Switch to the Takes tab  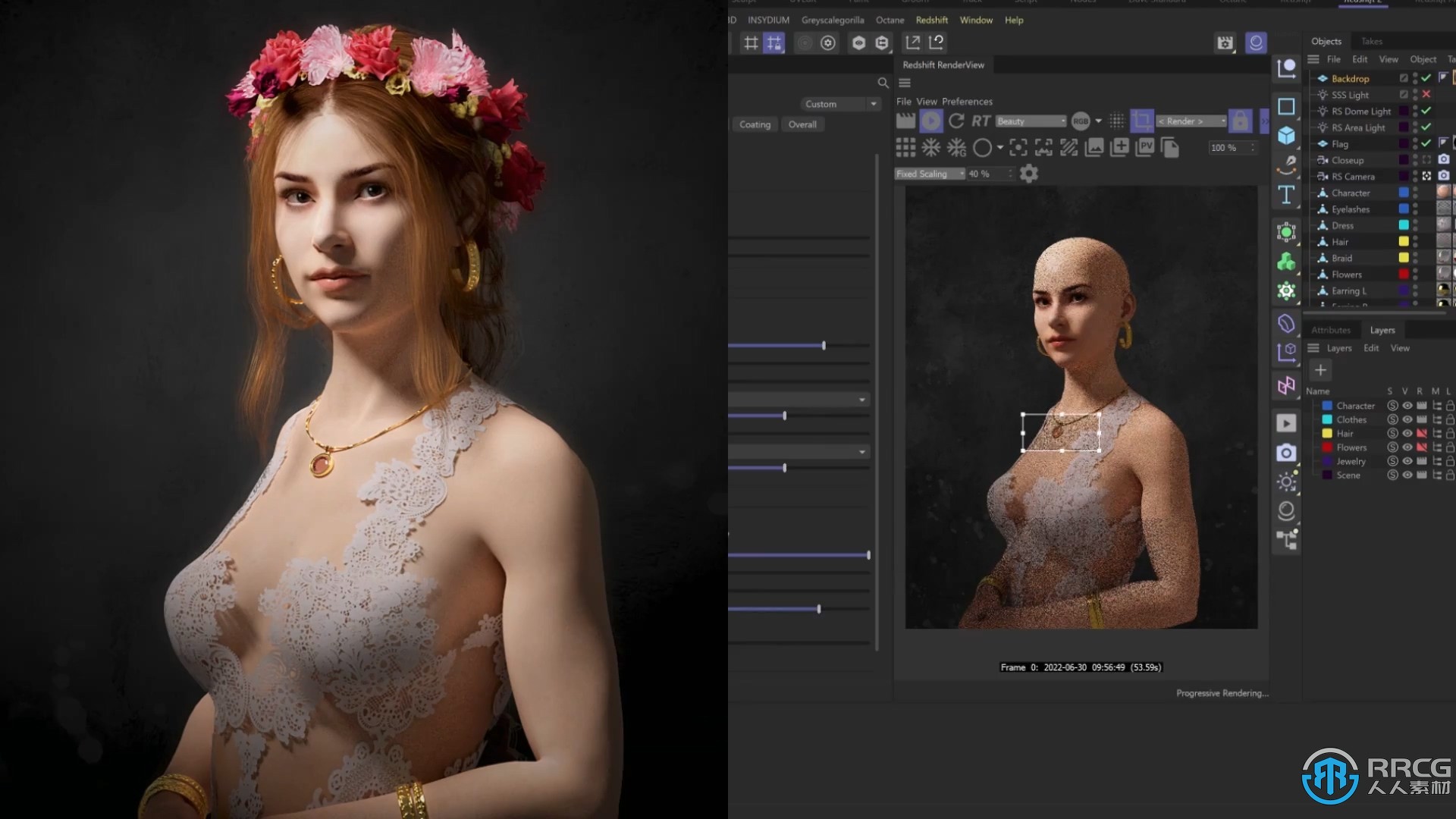pos(1371,42)
